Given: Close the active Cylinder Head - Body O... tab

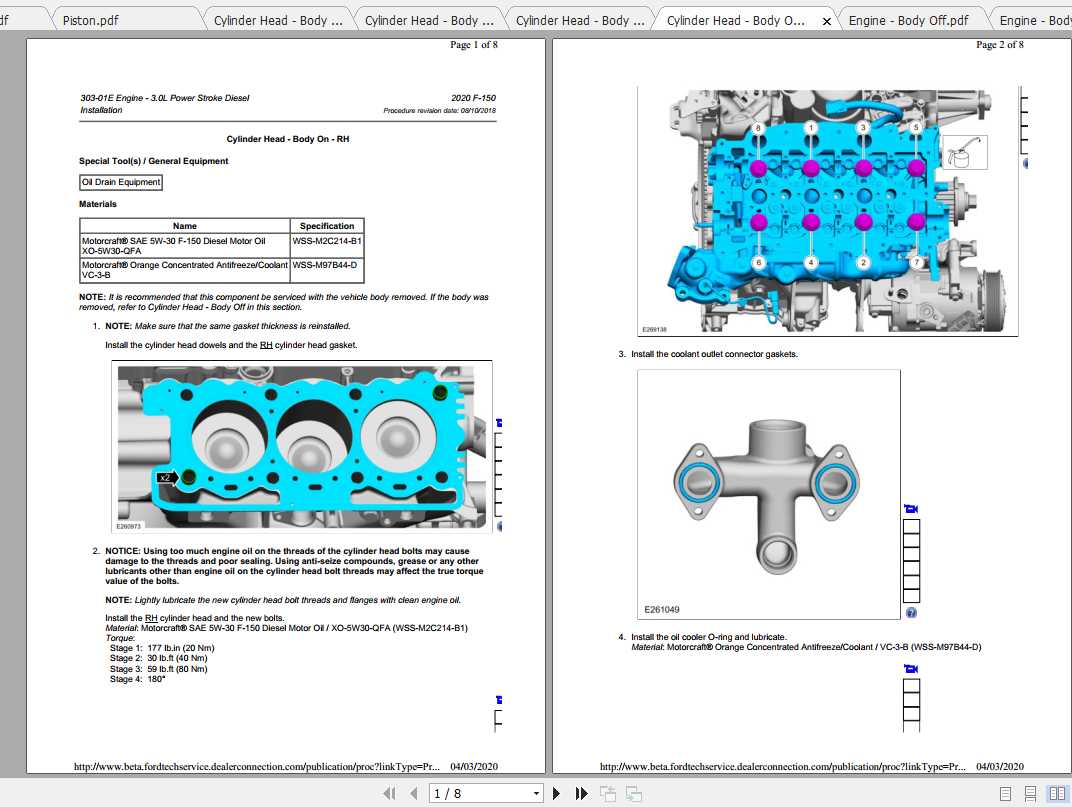Looking at the screenshot, I should pos(827,21).
